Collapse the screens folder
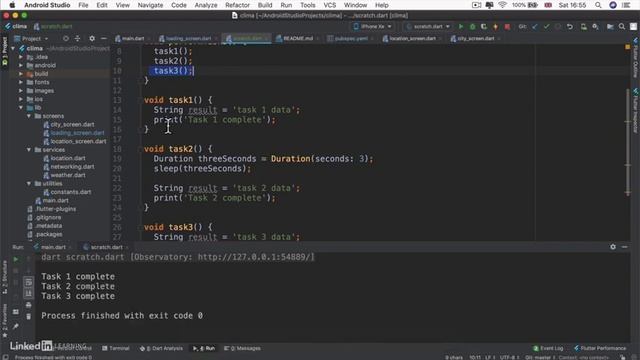Image resolution: width=640 pixels, height=360 pixels. pos(29,116)
